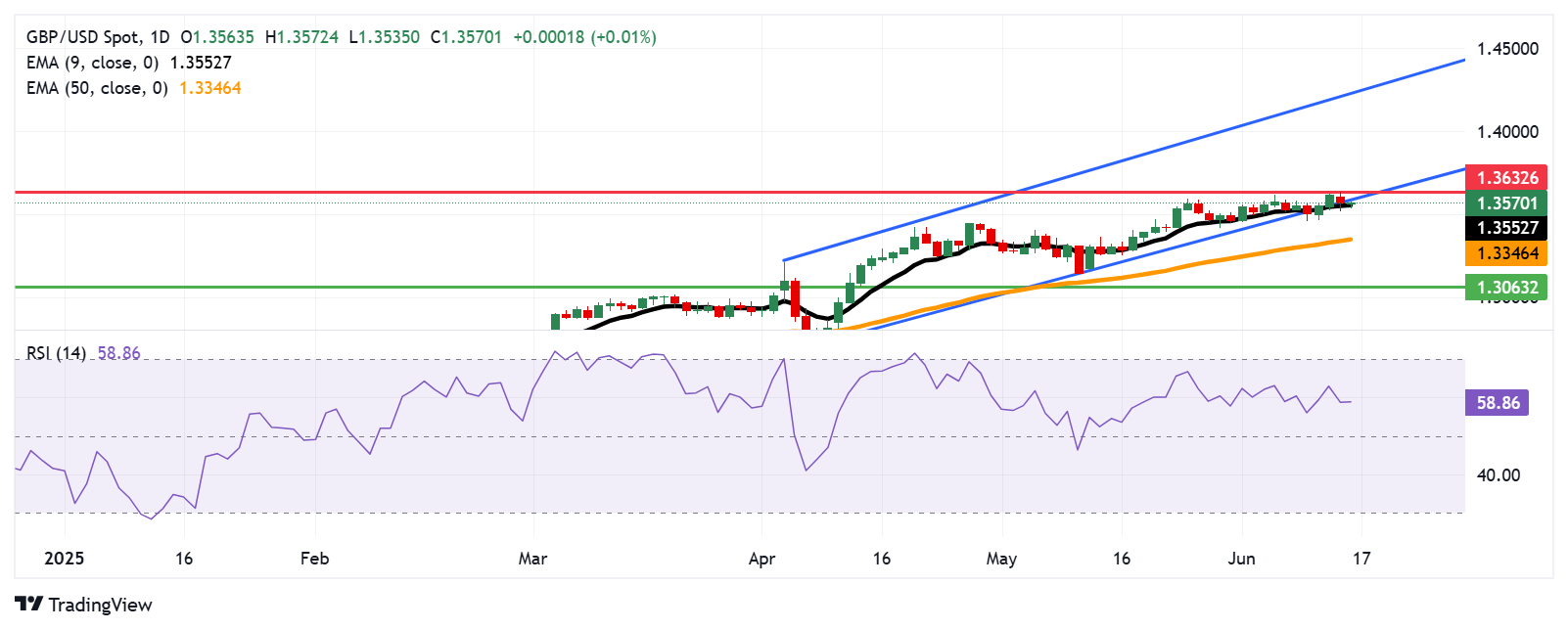Click the Jun label on time axis

point(1241,559)
